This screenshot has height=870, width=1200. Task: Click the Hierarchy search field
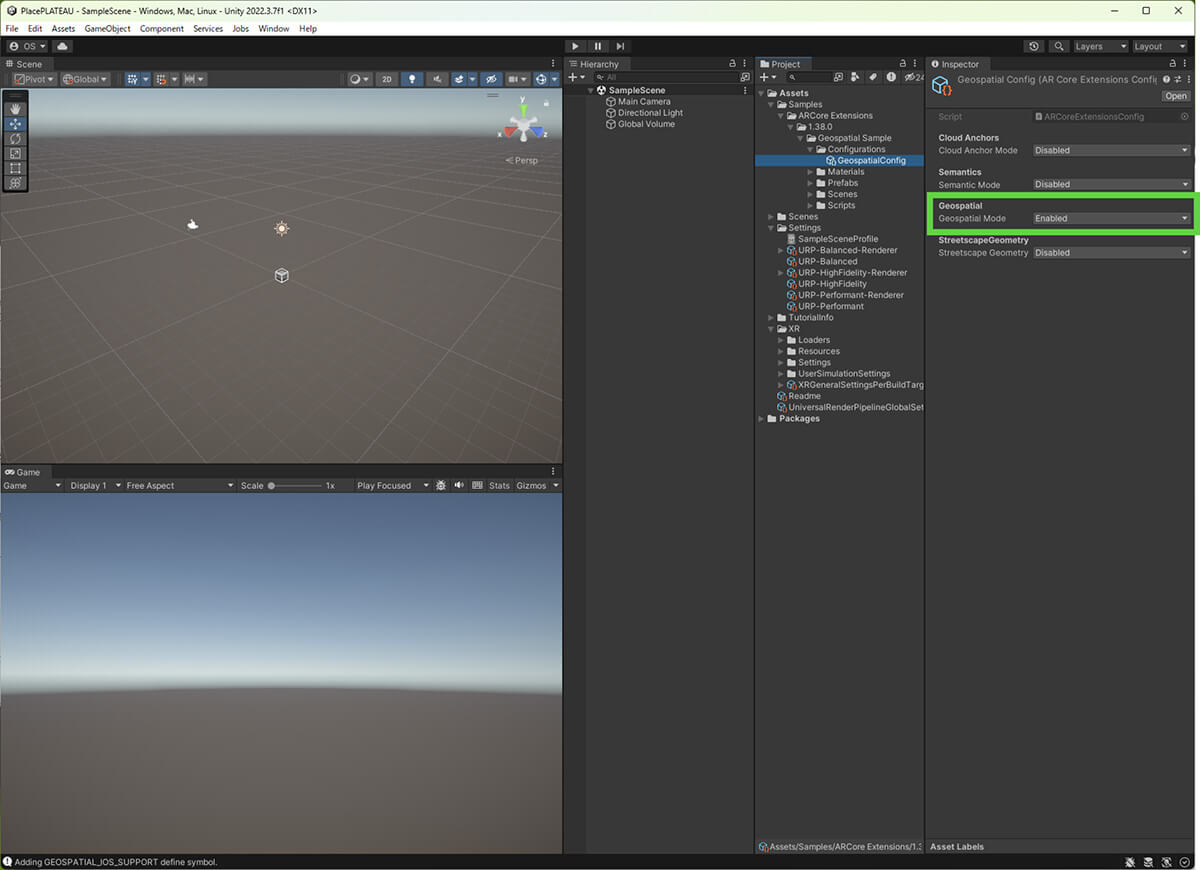pyautogui.click(x=667, y=77)
